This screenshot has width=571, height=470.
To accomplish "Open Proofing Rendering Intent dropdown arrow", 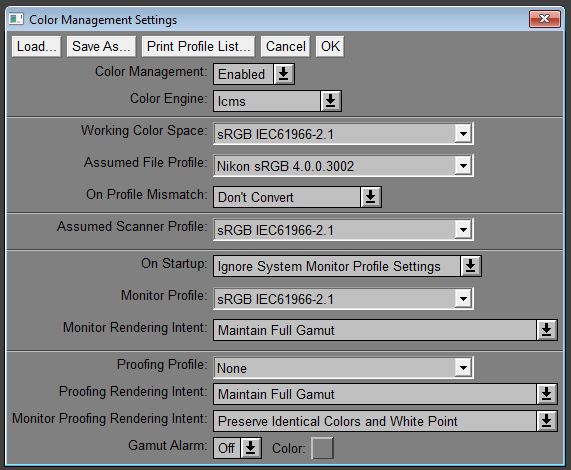I will [547, 394].
